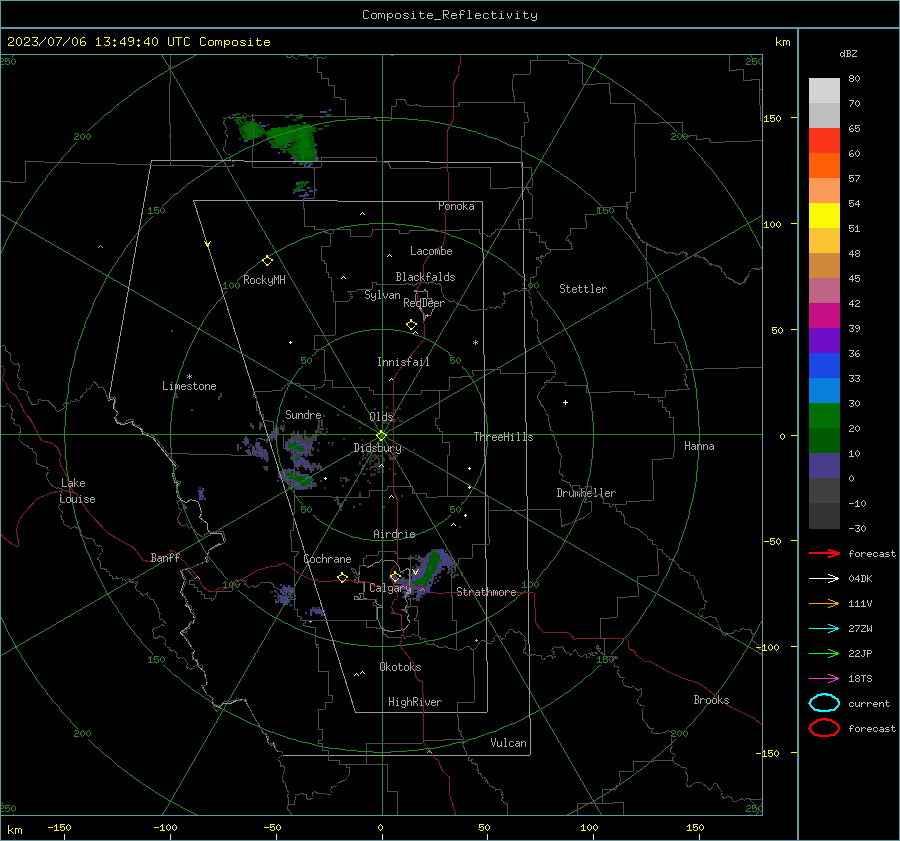Click the Blackfalds city label
Screen dimensions: 900x841
[x=425, y=277]
